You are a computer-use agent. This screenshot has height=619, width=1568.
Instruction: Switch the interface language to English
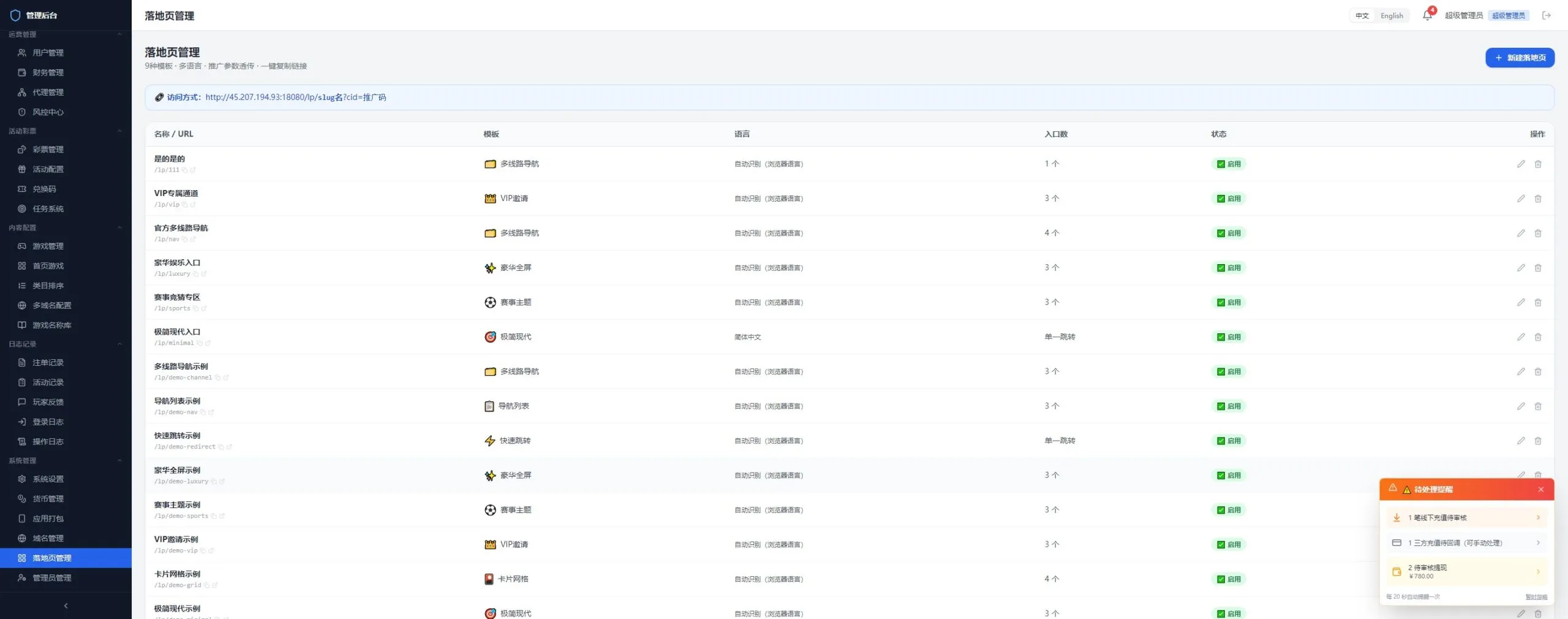click(1392, 16)
